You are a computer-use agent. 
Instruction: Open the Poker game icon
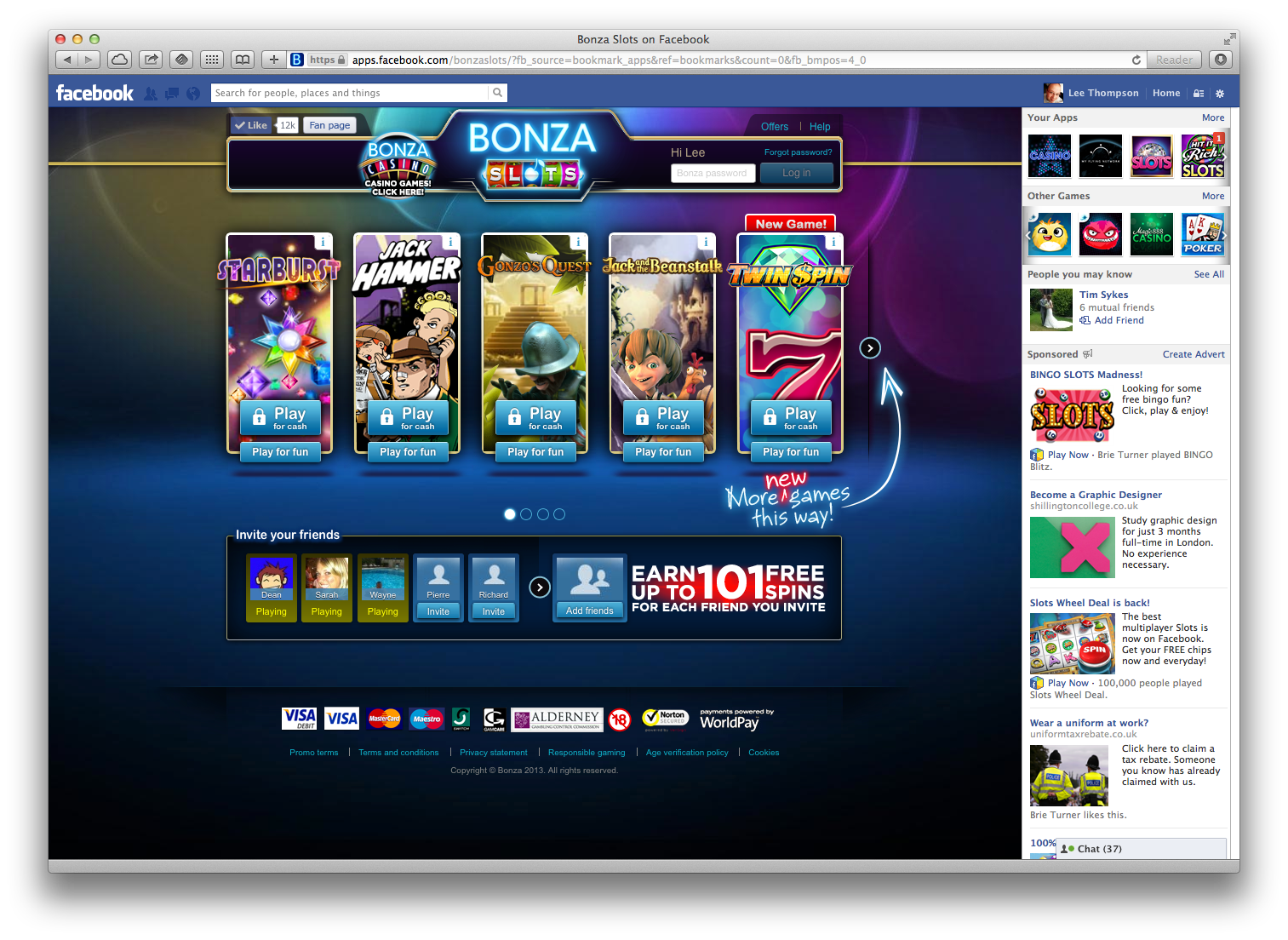(x=1203, y=234)
